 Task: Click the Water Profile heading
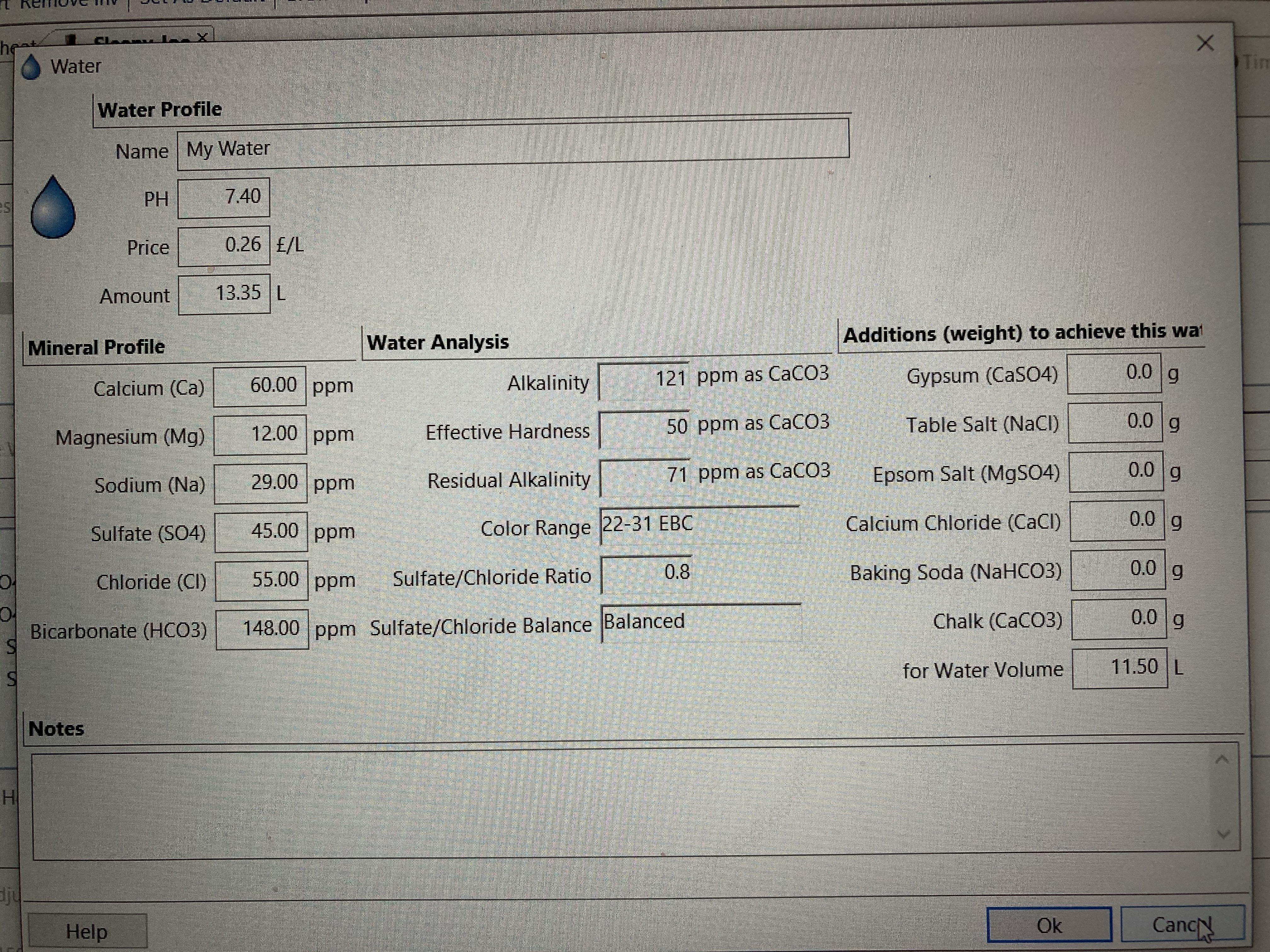point(160,109)
